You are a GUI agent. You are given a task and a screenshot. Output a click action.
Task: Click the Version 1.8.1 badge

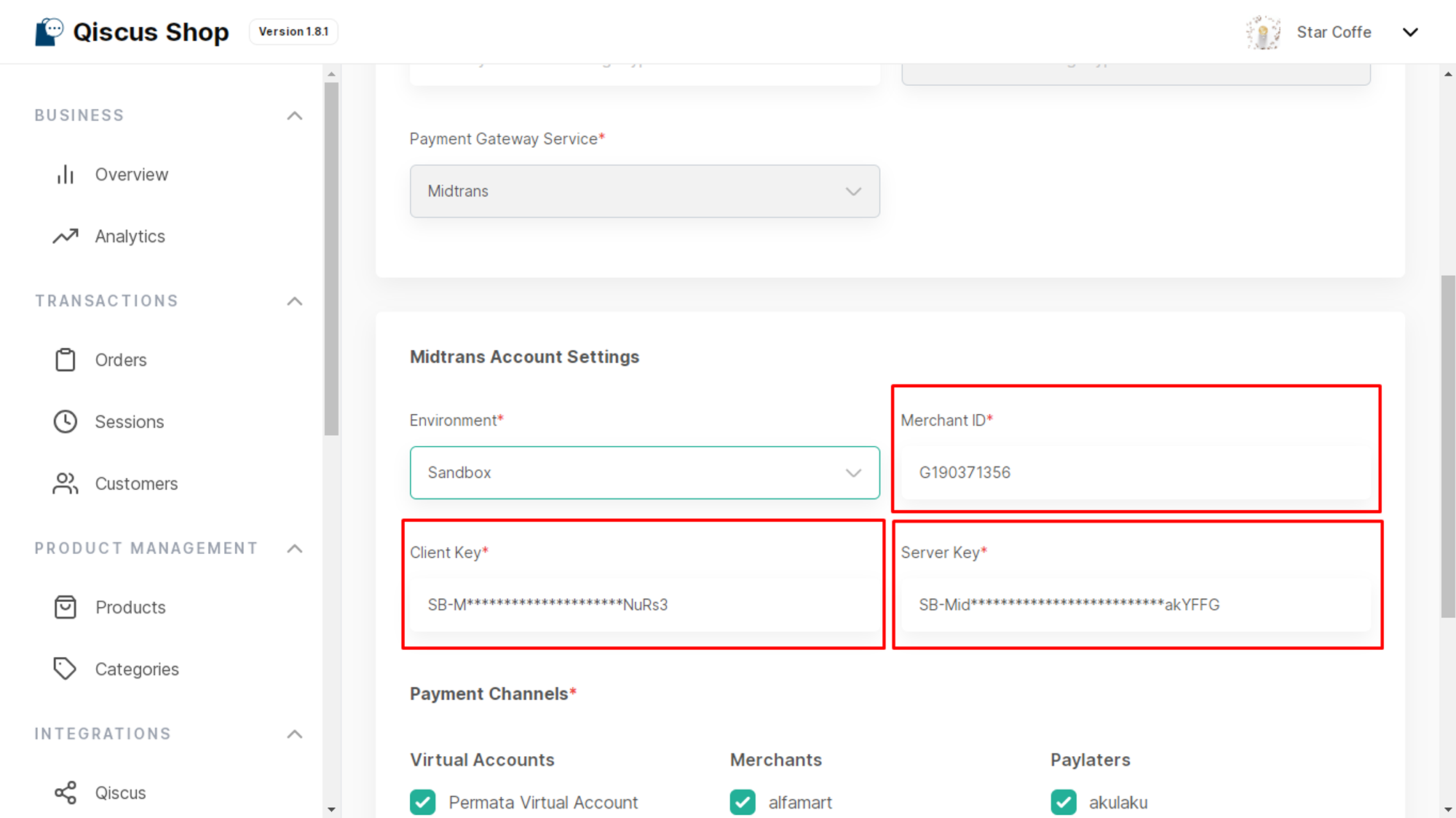pos(293,32)
